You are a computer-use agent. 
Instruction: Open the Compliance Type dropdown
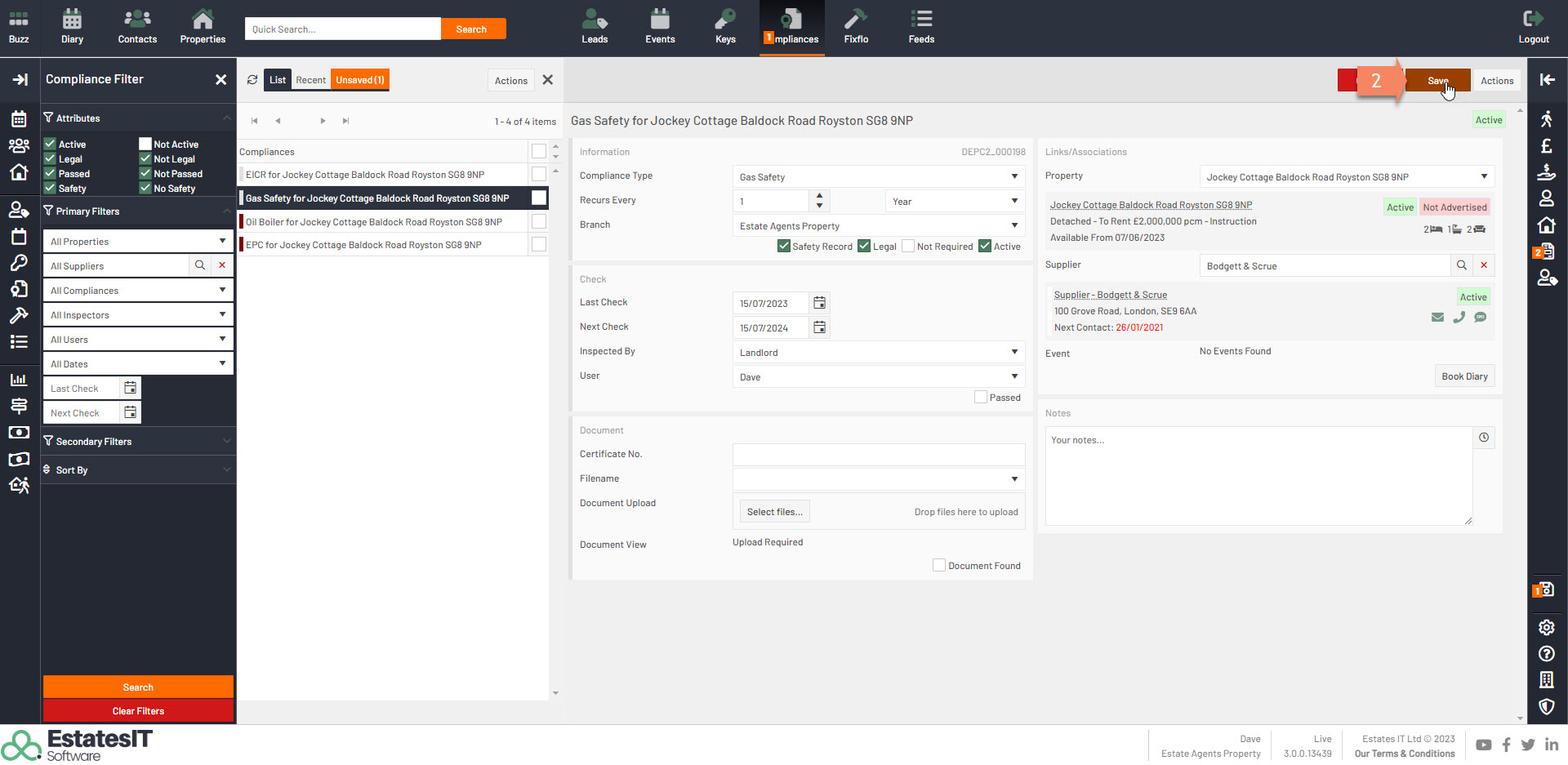click(x=878, y=177)
